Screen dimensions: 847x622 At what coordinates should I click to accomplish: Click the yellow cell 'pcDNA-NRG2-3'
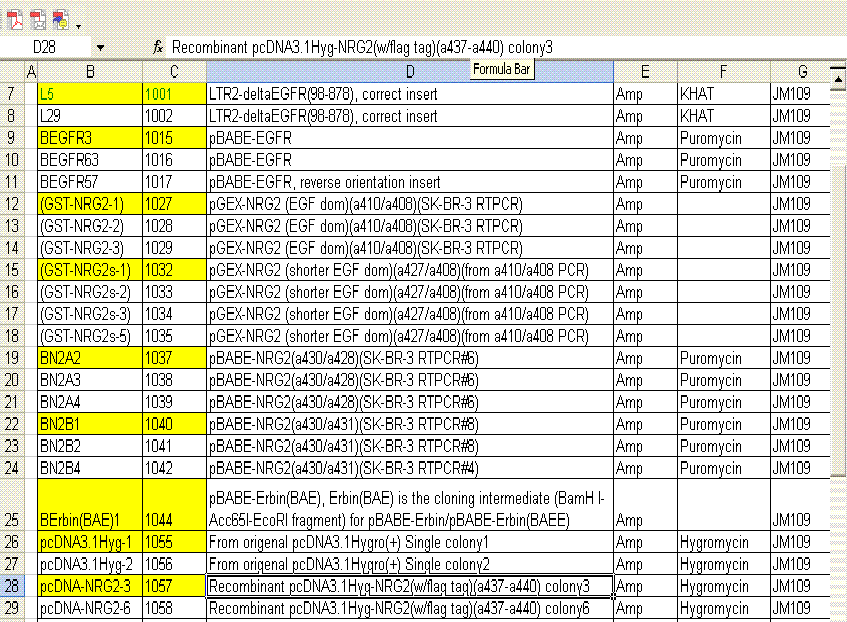[x=90, y=586]
